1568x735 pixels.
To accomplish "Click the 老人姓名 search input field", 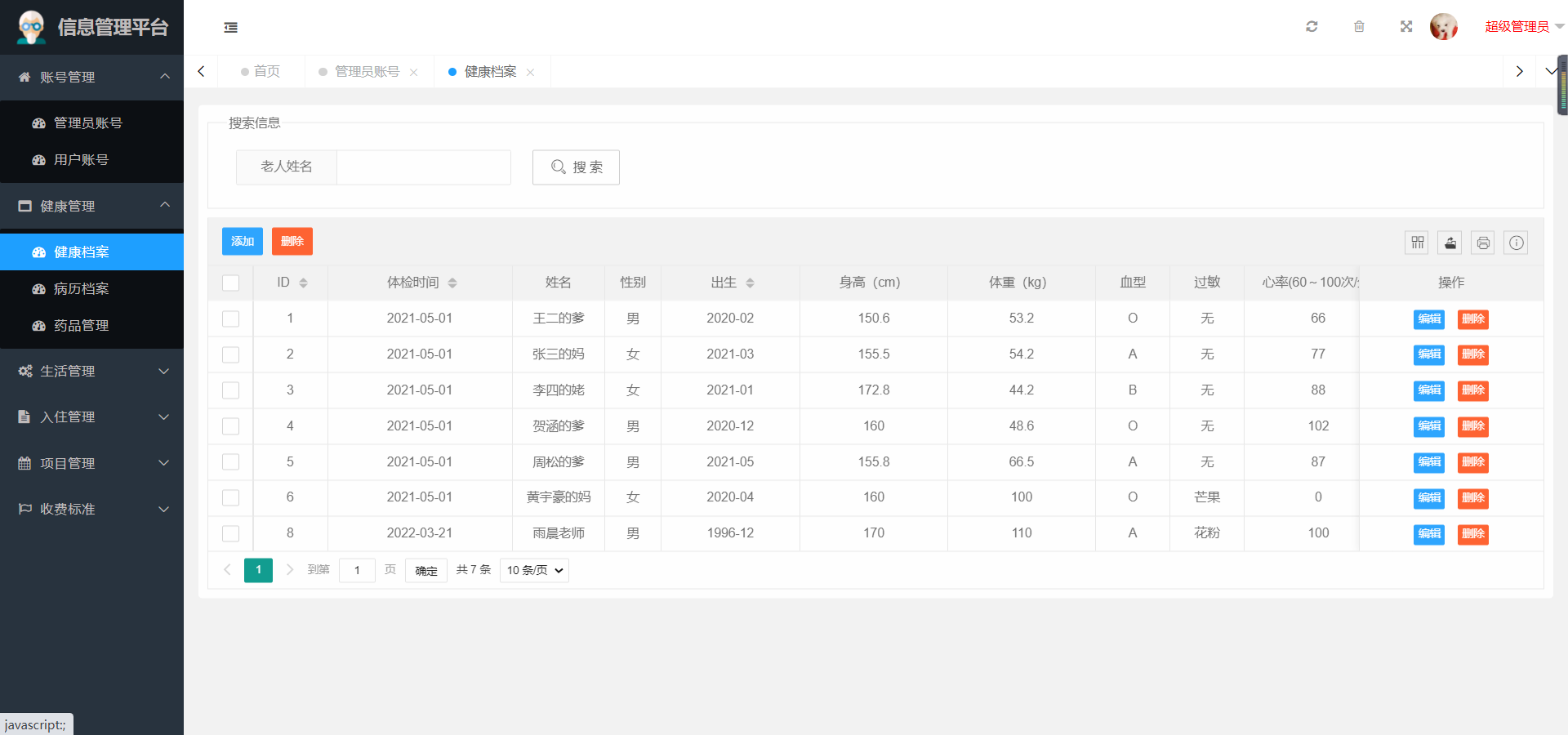I will (423, 167).
